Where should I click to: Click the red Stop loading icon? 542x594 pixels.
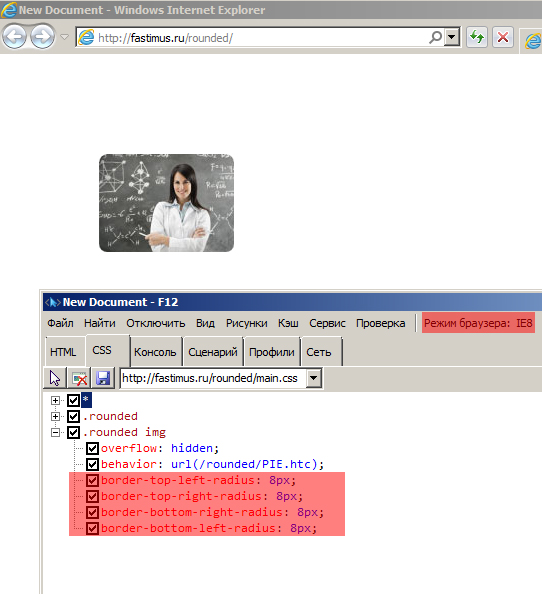tap(503, 37)
